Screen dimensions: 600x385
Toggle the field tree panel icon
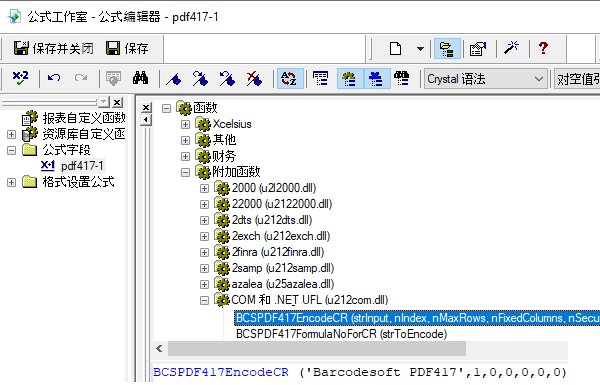tap(320, 78)
